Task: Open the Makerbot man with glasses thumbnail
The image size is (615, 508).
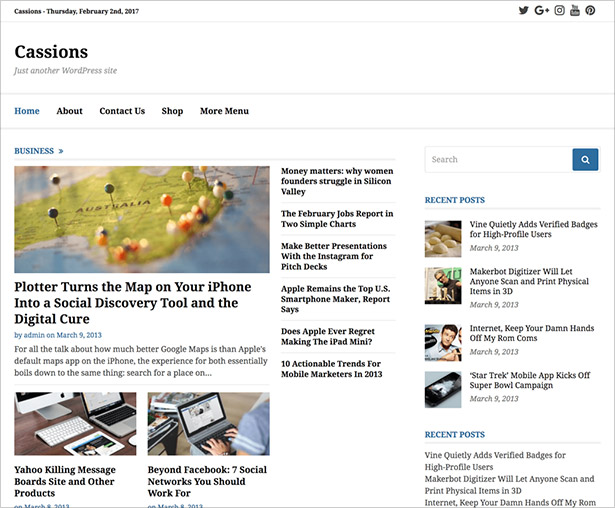Action: coord(443,286)
